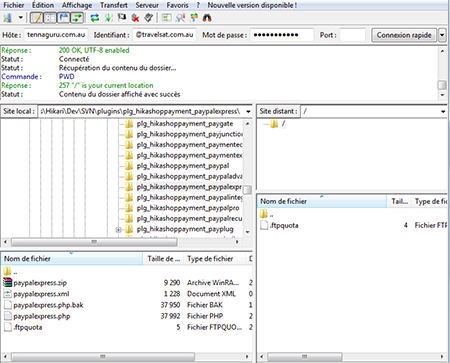Open the Site Manager icon
Image resolution: width=450 pixels, height=363 pixels.
click(x=8, y=18)
